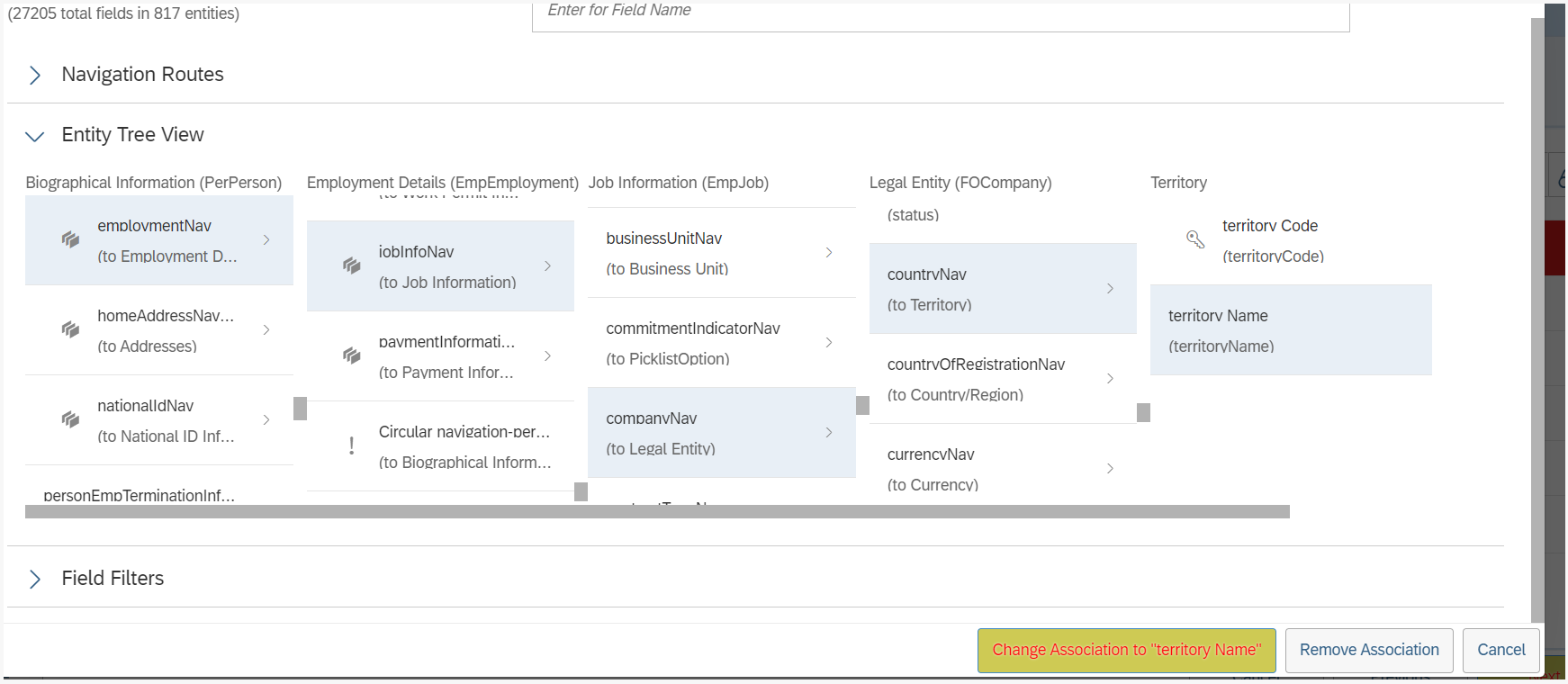Expand the Navigation Routes section
The image size is (1568, 684).
click(x=35, y=75)
